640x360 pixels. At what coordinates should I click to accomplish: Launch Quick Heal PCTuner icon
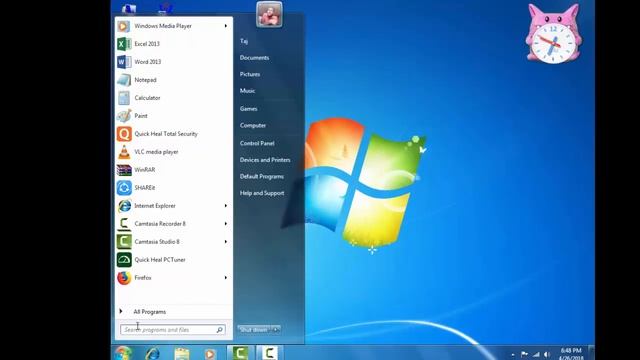point(124,259)
